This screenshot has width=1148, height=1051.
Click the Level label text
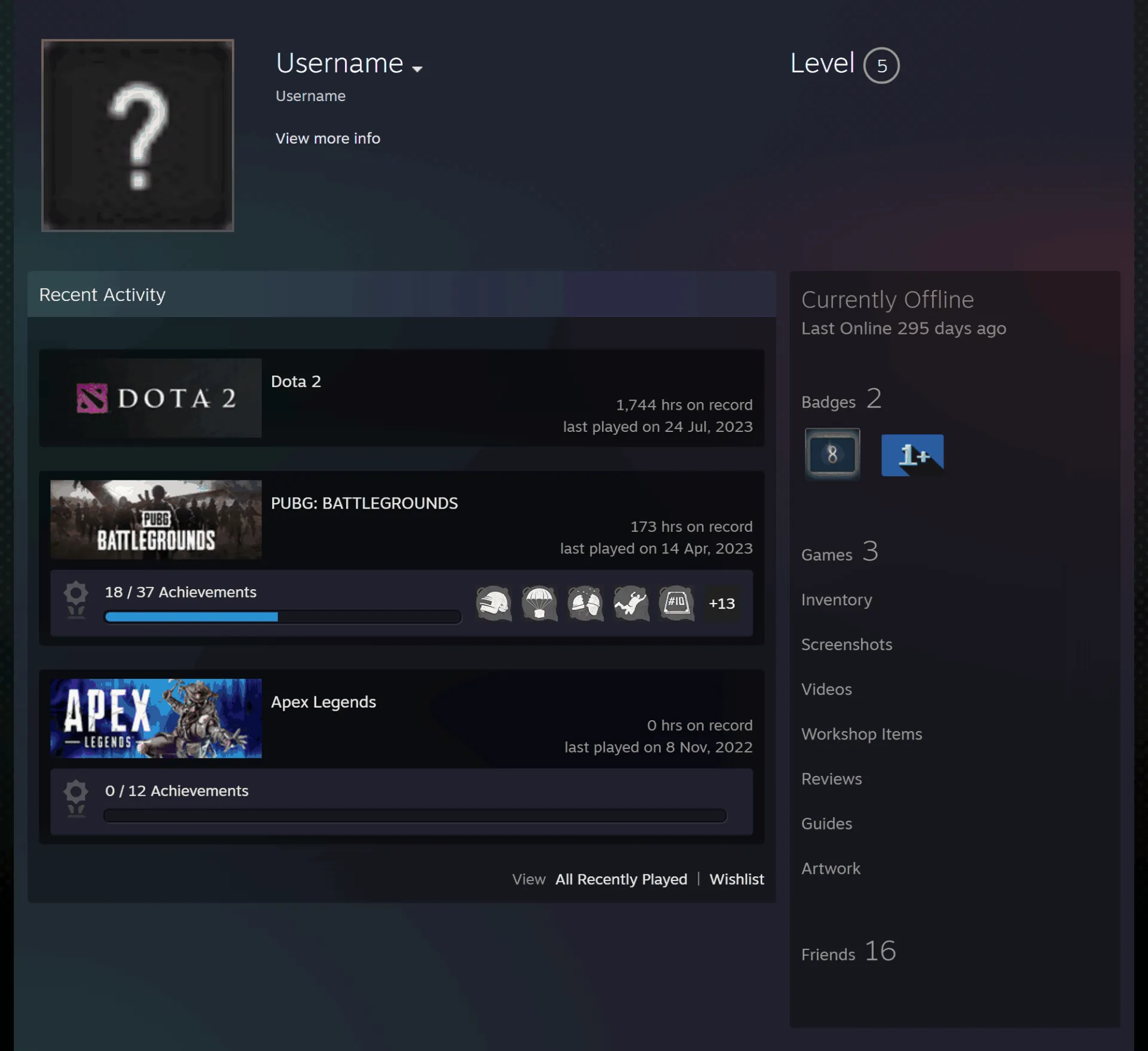tap(822, 63)
